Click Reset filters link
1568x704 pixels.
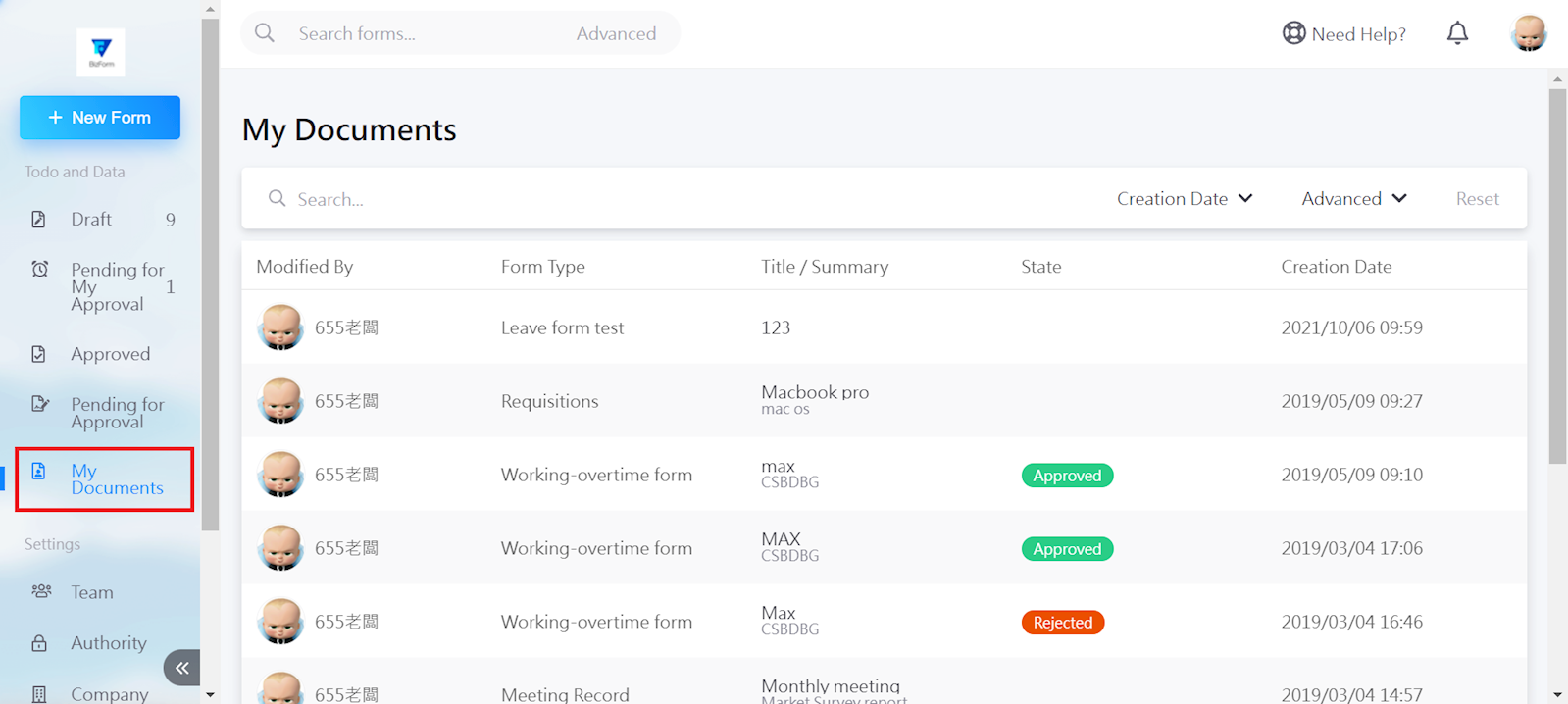click(x=1477, y=199)
